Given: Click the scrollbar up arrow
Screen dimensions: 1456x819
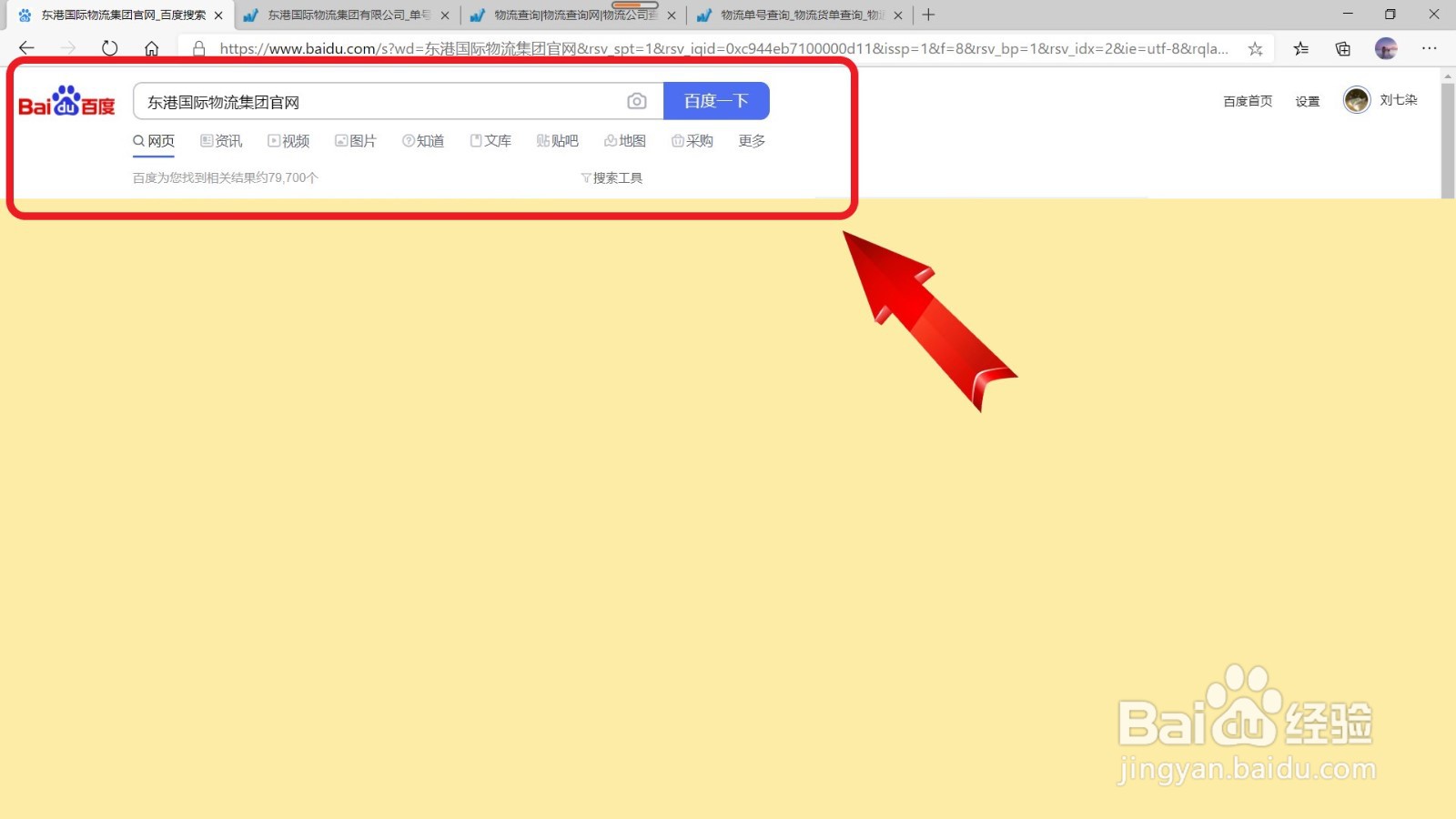Looking at the screenshot, I should tap(1448, 76).
